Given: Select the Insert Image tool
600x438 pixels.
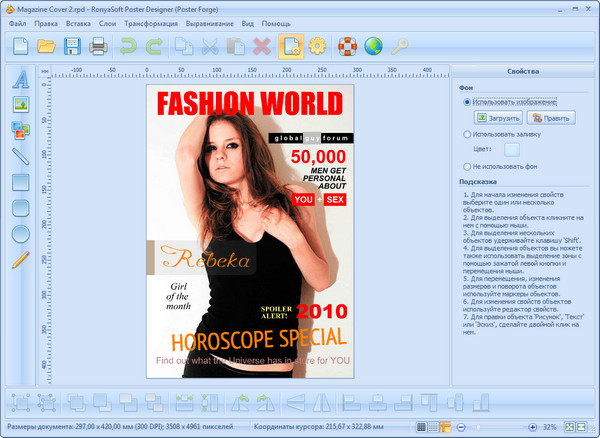Looking at the screenshot, I should (x=20, y=104).
